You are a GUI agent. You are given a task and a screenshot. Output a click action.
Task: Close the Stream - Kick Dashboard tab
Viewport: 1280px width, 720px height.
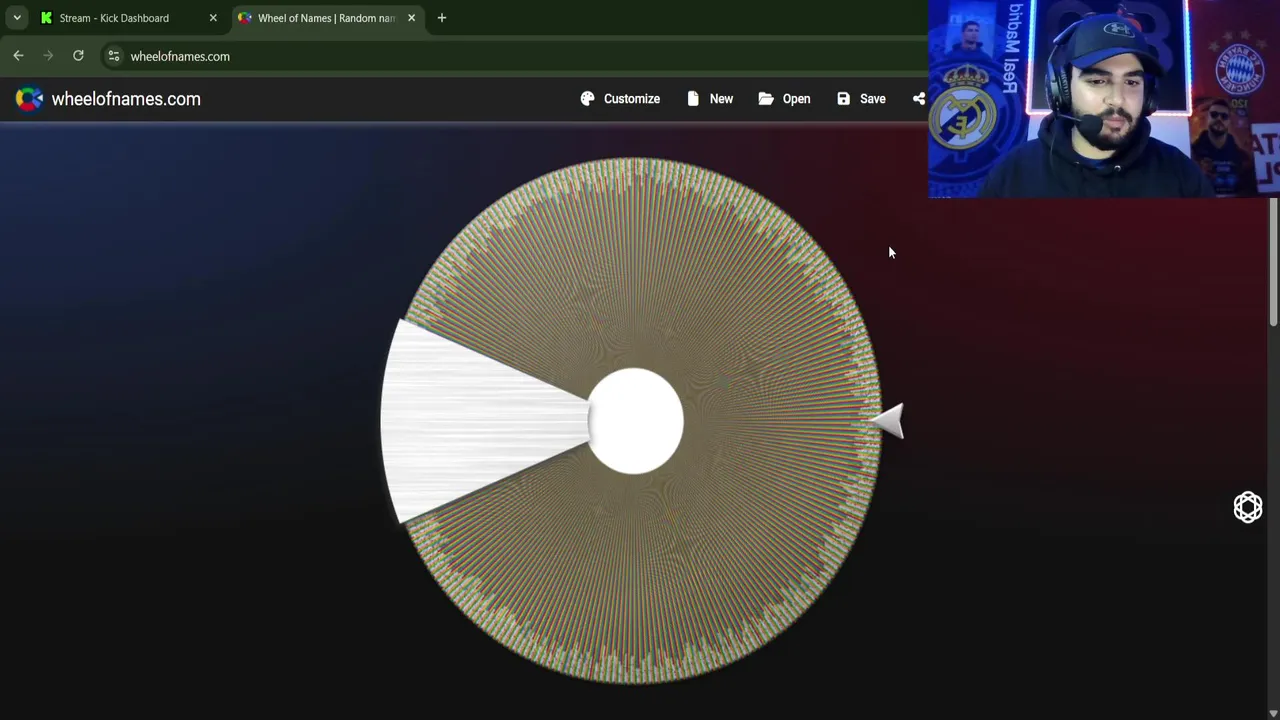213,18
